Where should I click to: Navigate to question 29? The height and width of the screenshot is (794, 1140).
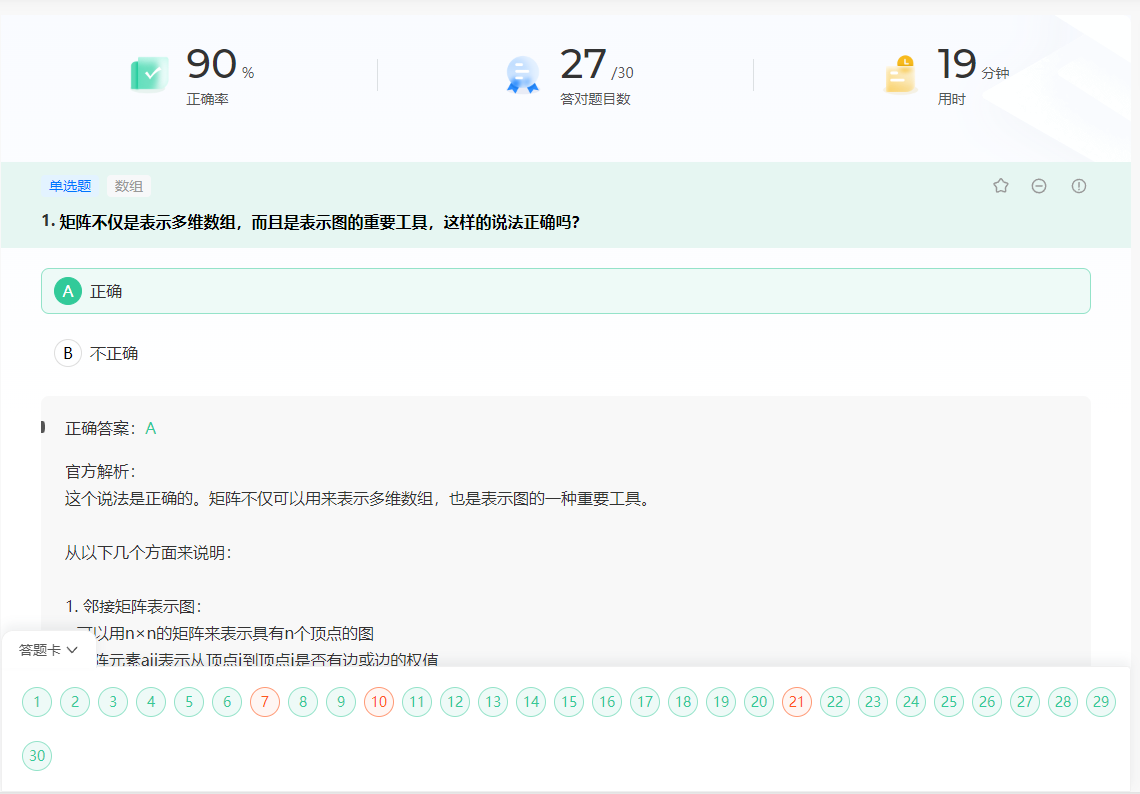click(1101, 702)
